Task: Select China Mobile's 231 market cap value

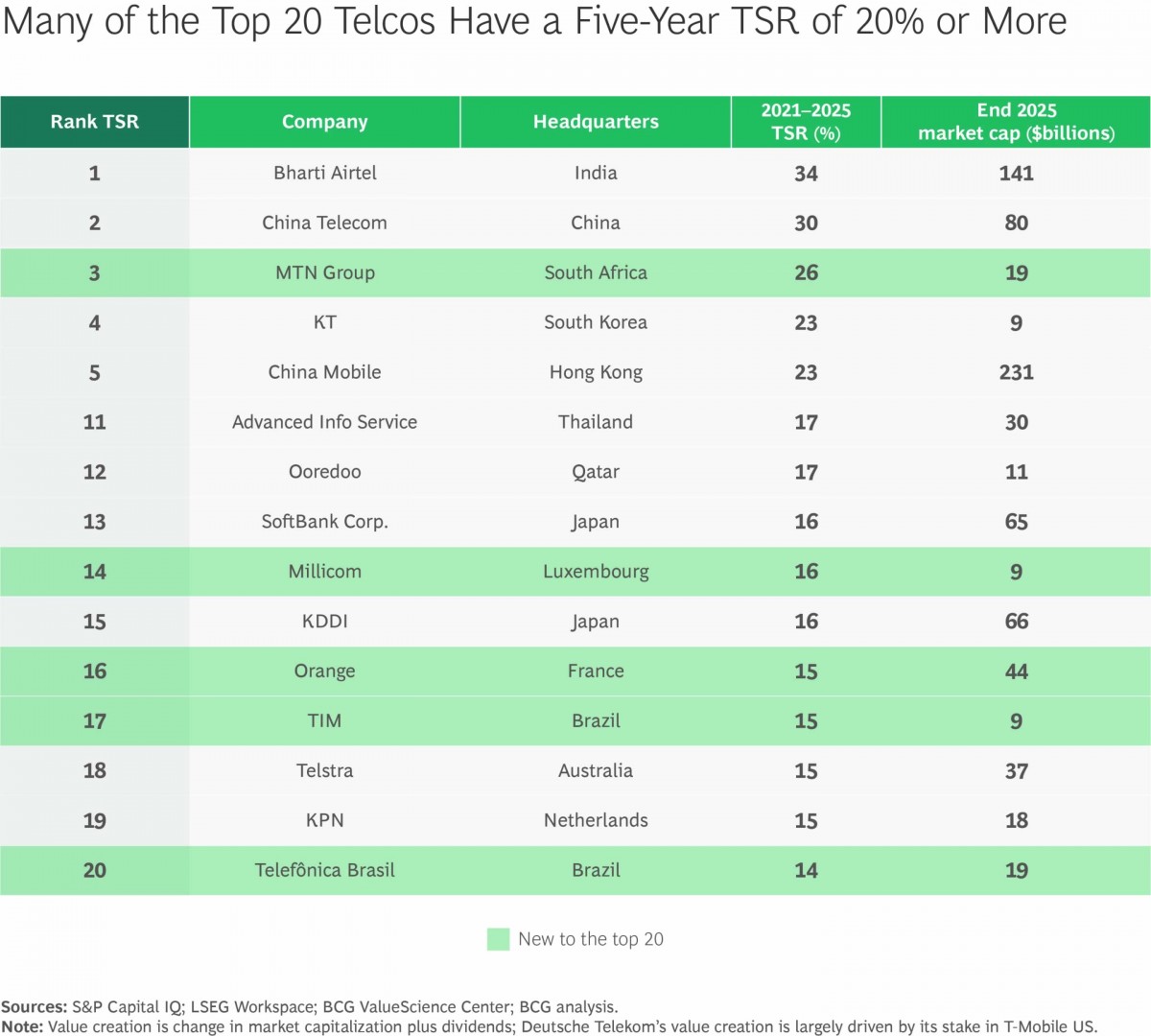Action: click(x=1016, y=372)
